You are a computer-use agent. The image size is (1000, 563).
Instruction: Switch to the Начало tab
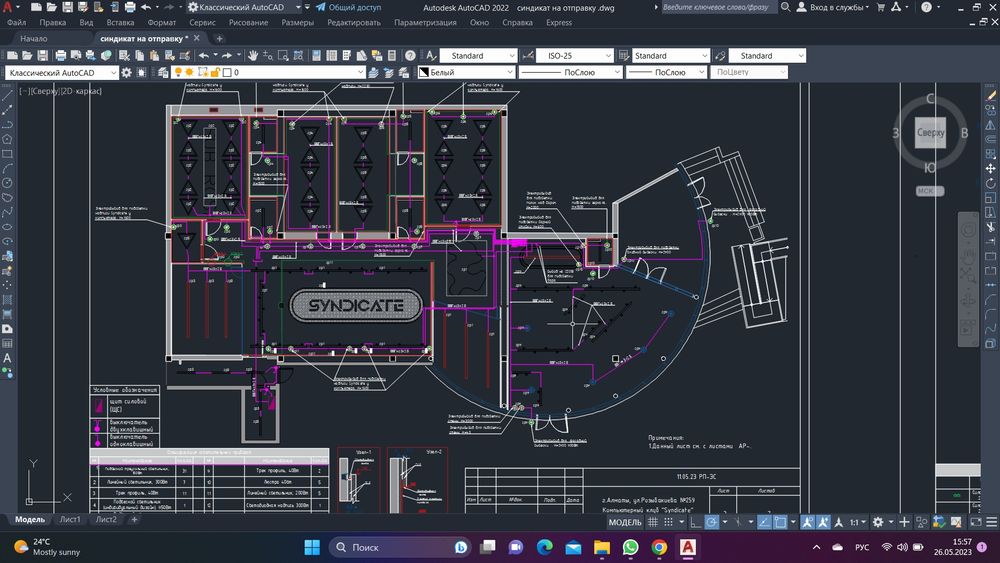[x=33, y=38]
